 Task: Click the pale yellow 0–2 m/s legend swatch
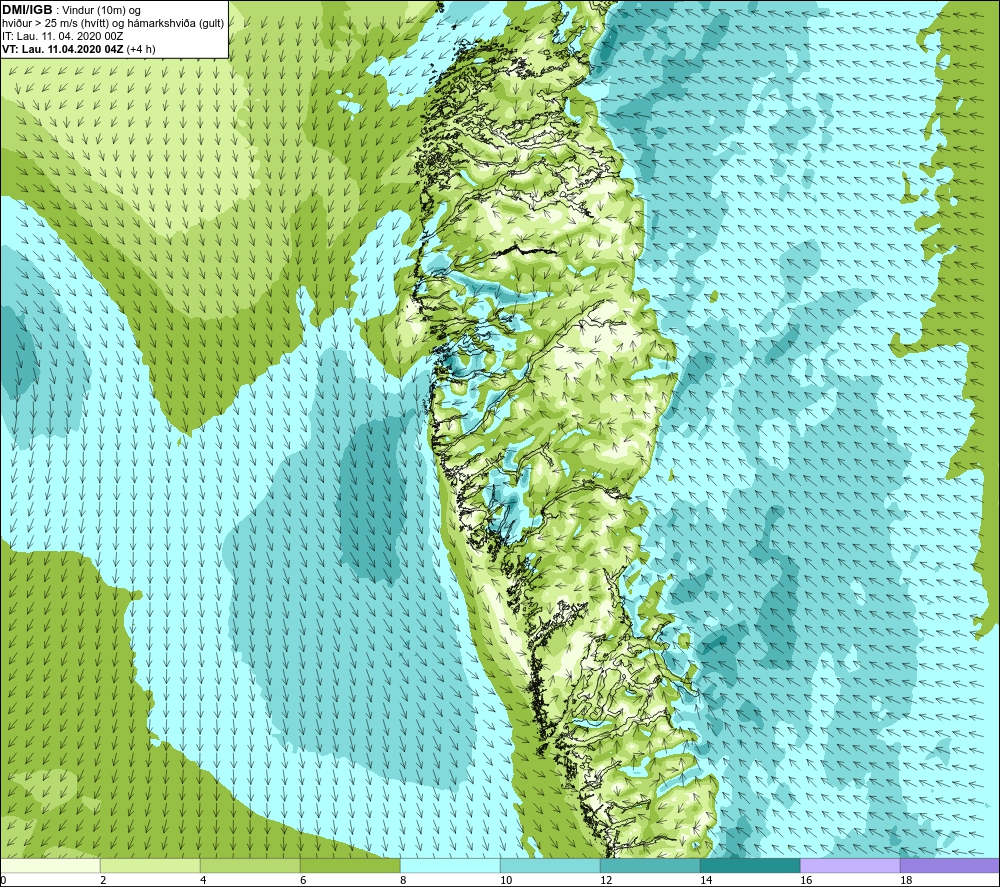[x=50, y=865]
